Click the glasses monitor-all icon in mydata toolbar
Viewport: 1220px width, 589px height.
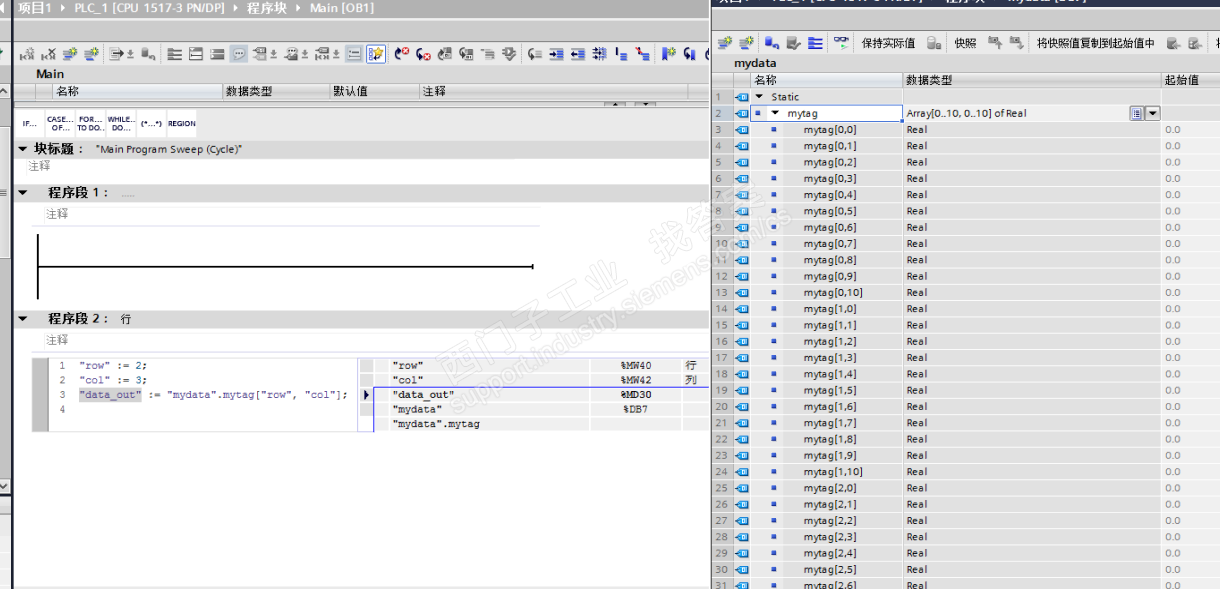(x=842, y=43)
